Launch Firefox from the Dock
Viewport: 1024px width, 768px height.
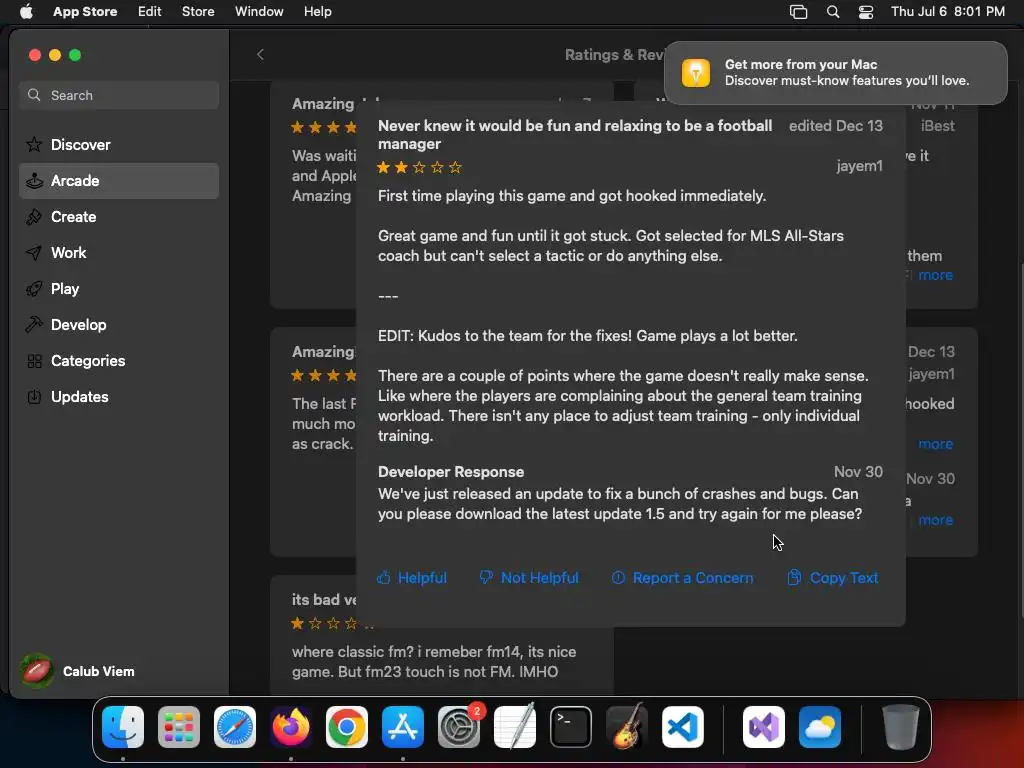(291, 727)
